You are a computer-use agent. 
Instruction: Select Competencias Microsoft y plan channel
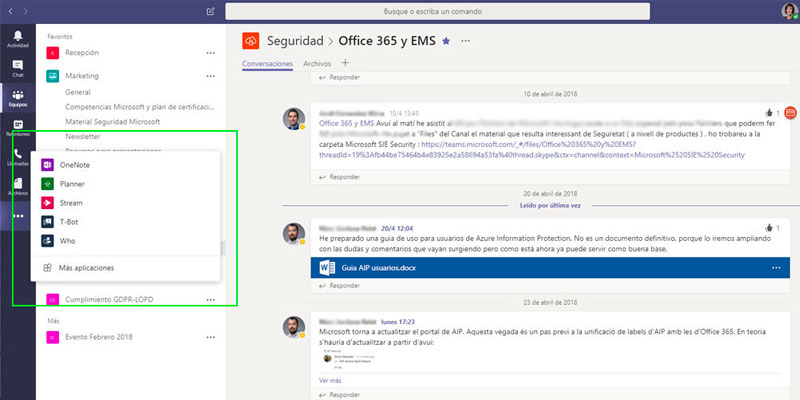pos(140,107)
